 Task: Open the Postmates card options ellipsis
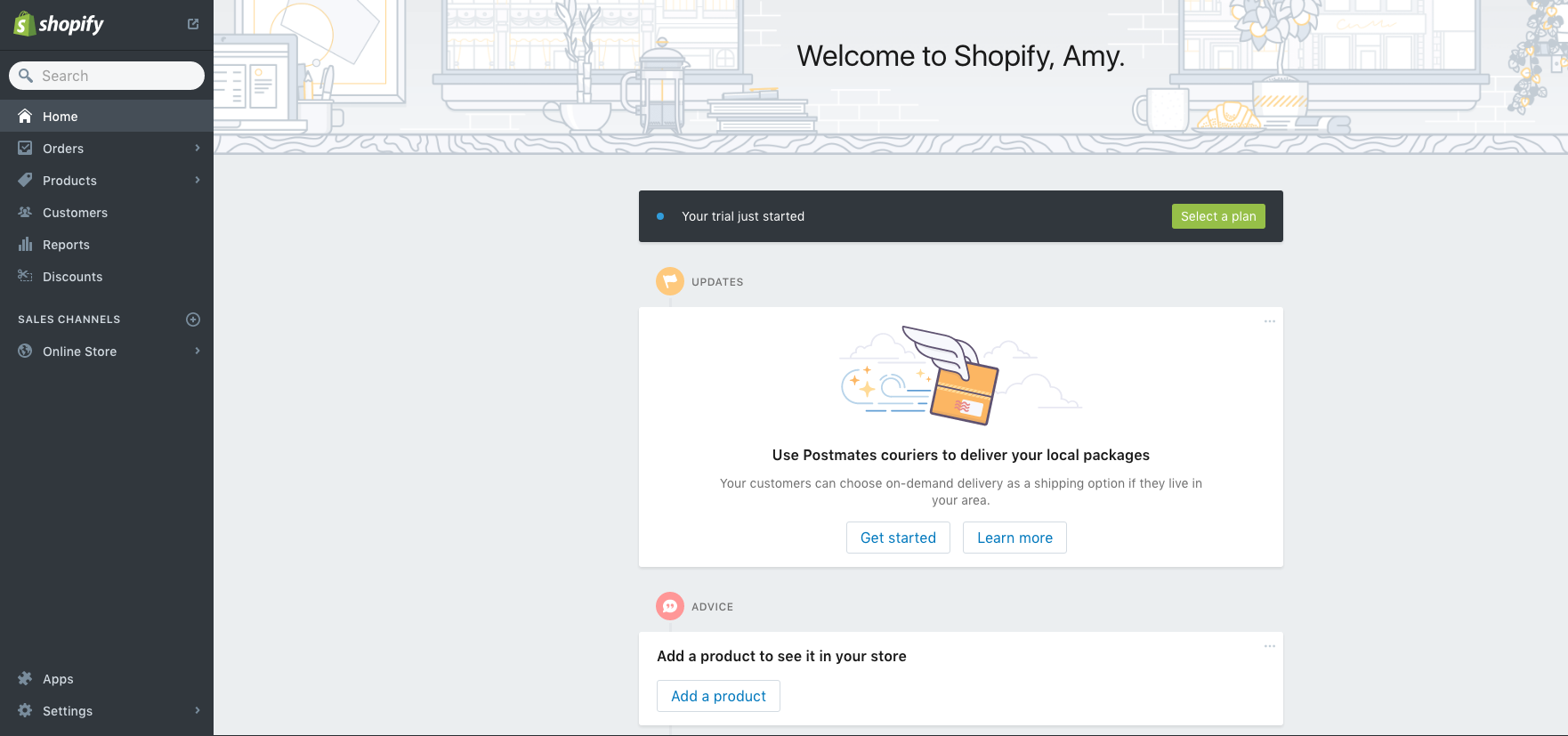pyautogui.click(x=1270, y=321)
